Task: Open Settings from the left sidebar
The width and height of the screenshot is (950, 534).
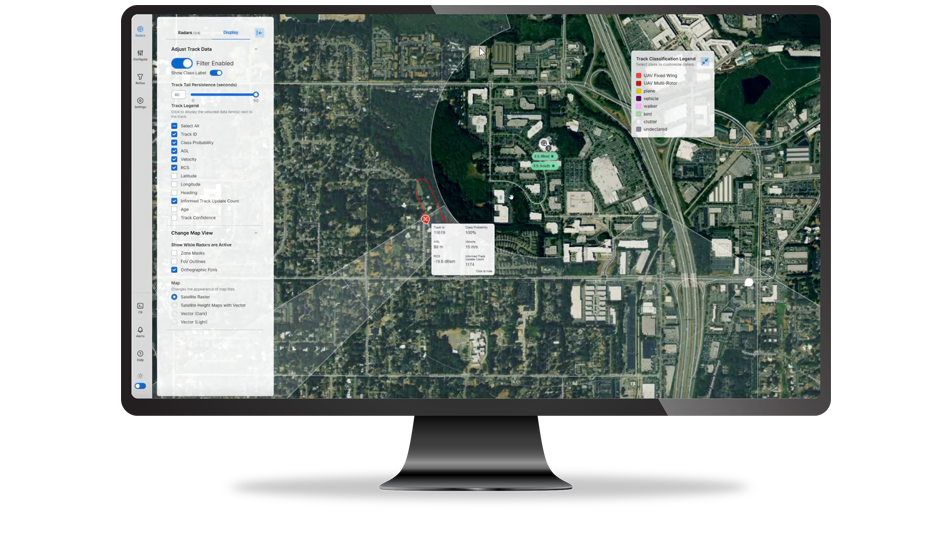Action: (x=140, y=101)
